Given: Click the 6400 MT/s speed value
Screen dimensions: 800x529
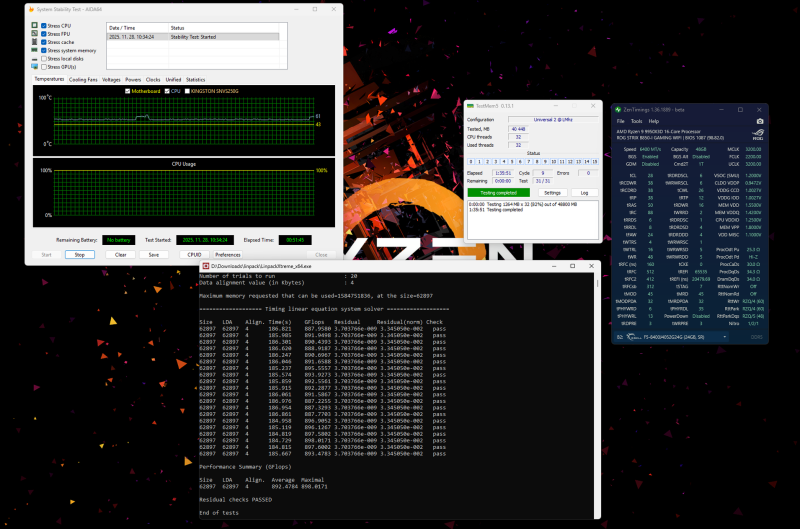Looking at the screenshot, I should tap(650, 149).
